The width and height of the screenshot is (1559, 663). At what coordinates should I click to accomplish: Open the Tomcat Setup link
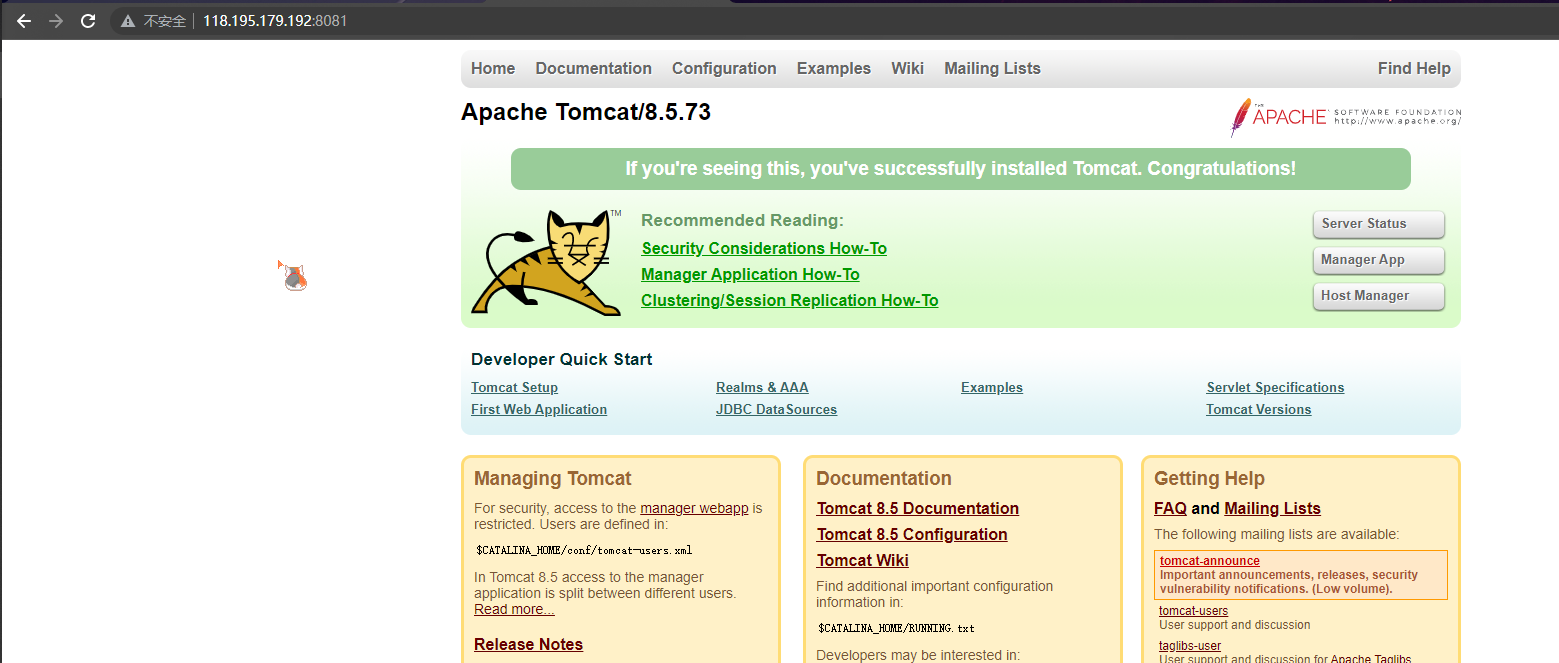(514, 388)
